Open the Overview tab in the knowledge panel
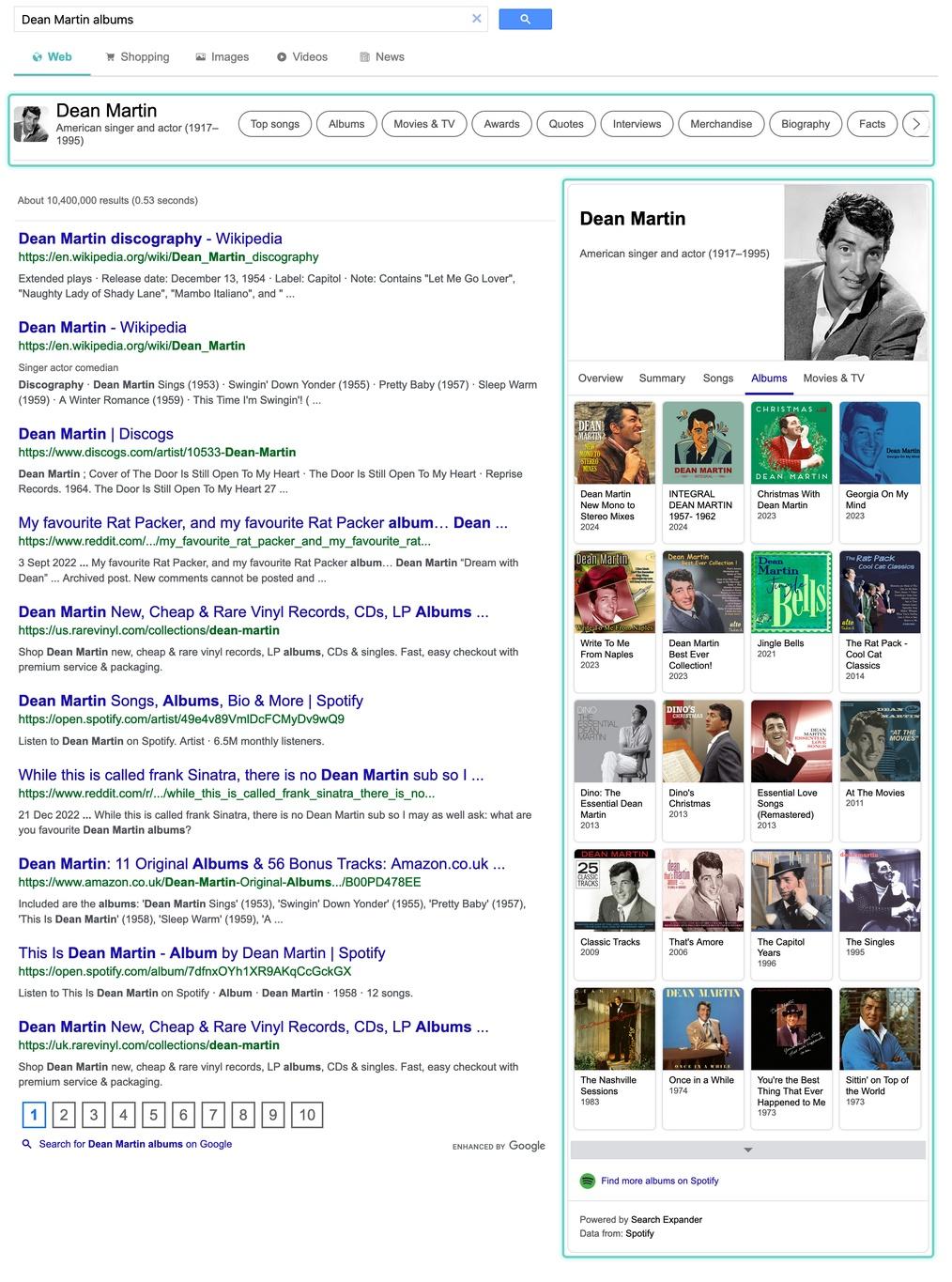952x1282 pixels. point(600,378)
